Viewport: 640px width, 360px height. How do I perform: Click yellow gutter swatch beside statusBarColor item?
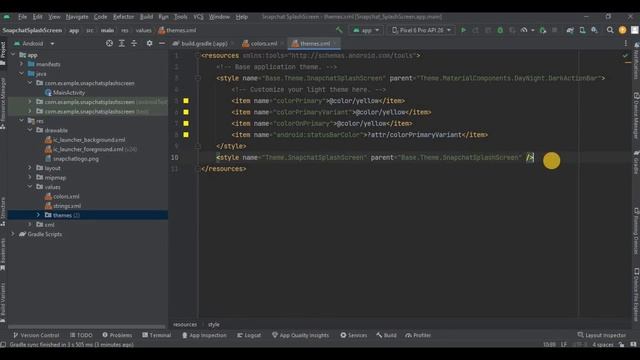click(186, 134)
